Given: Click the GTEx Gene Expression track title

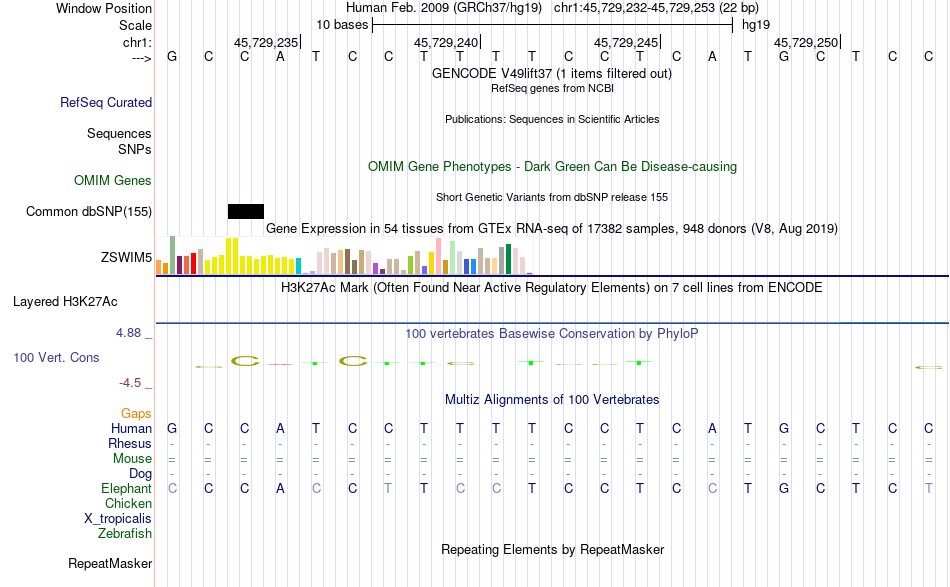Looking at the screenshot, I should tap(552, 228).
